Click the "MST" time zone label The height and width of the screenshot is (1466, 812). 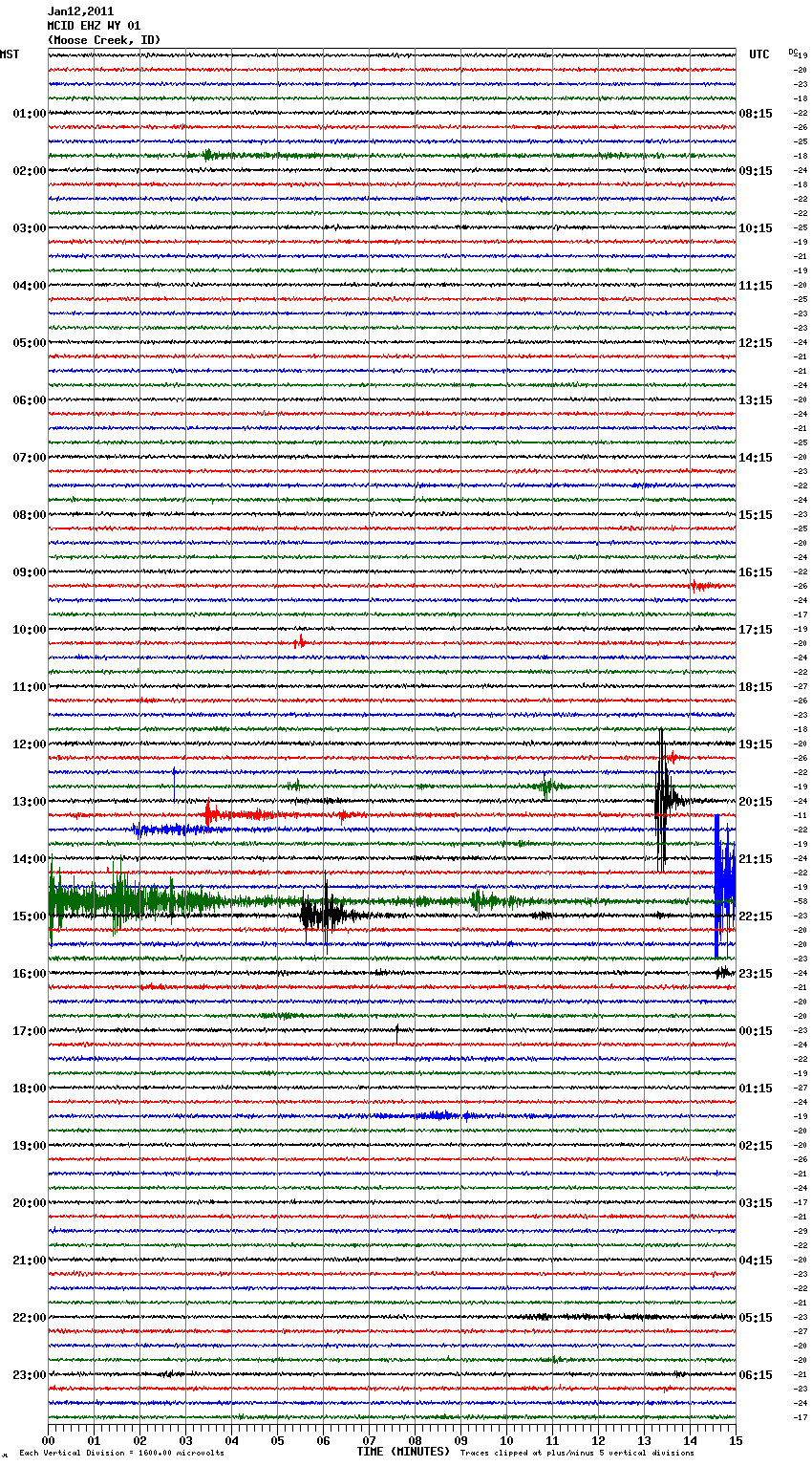pos(10,54)
